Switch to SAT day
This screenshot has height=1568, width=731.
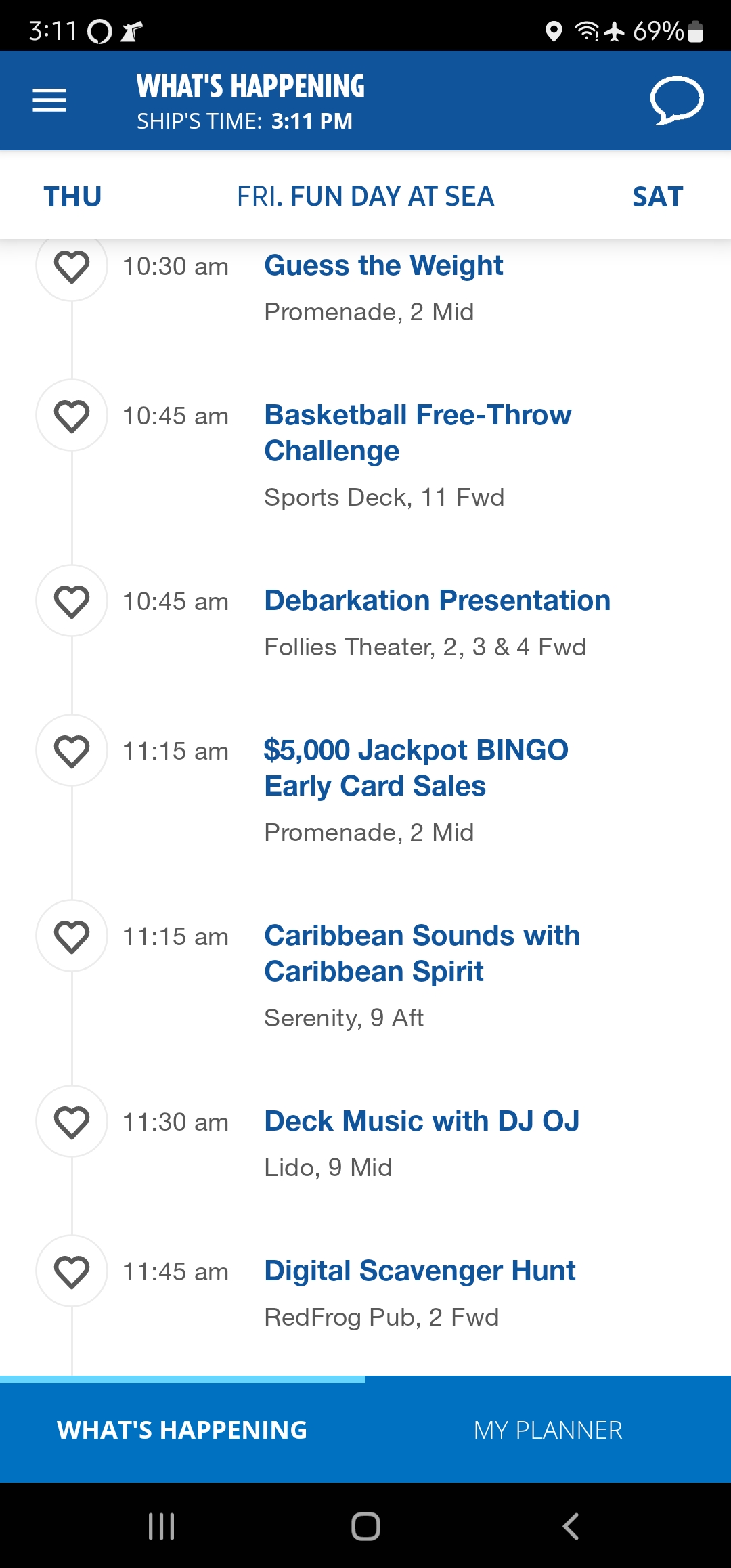click(x=658, y=197)
